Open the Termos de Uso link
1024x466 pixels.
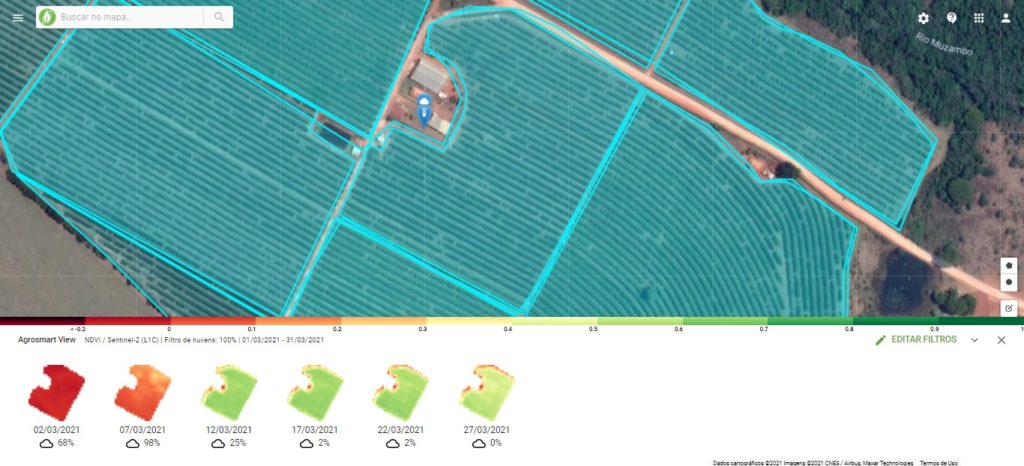click(x=938, y=463)
